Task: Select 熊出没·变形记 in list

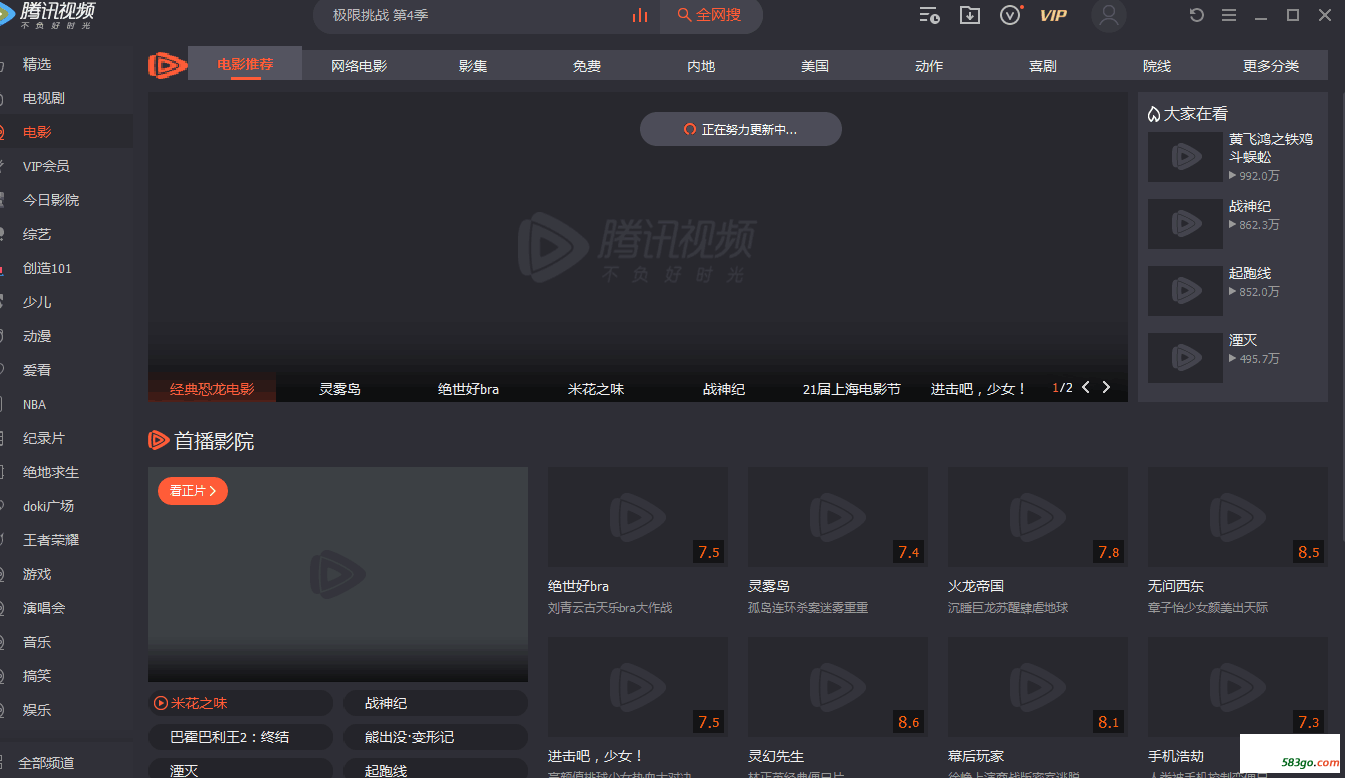Action: pyautogui.click(x=435, y=737)
